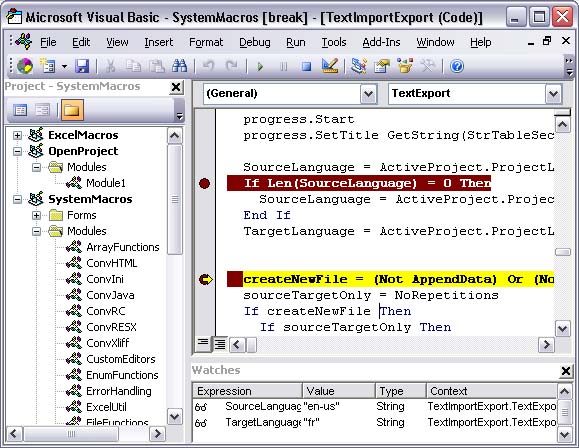Image resolution: width=579 pixels, height=448 pixels.
Task: Click the project tree scroll down arrow
Action: point(174,417)
